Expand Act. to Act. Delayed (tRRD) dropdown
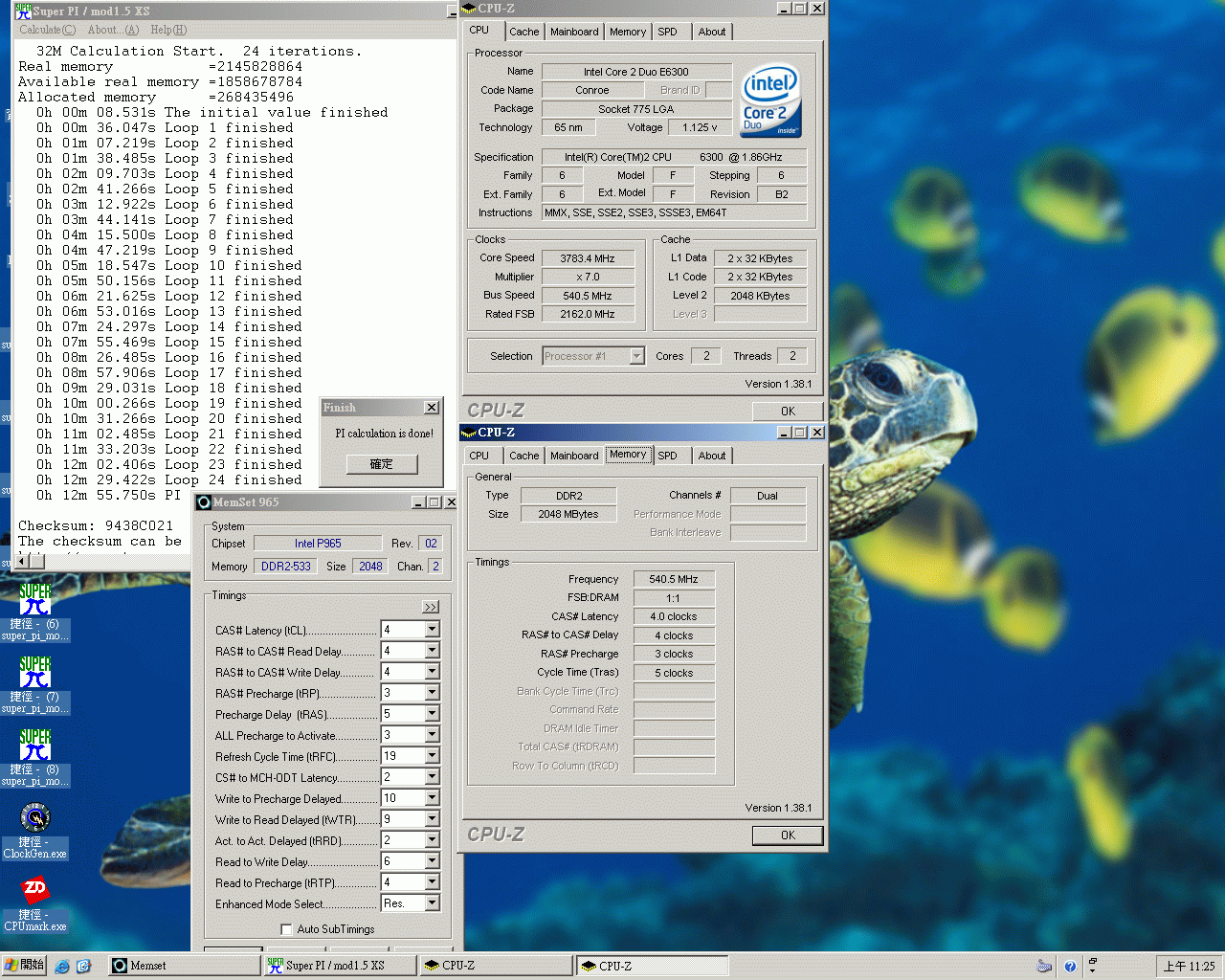Image resolution: width=1225 pixels, height=980 pixels. 433,840
